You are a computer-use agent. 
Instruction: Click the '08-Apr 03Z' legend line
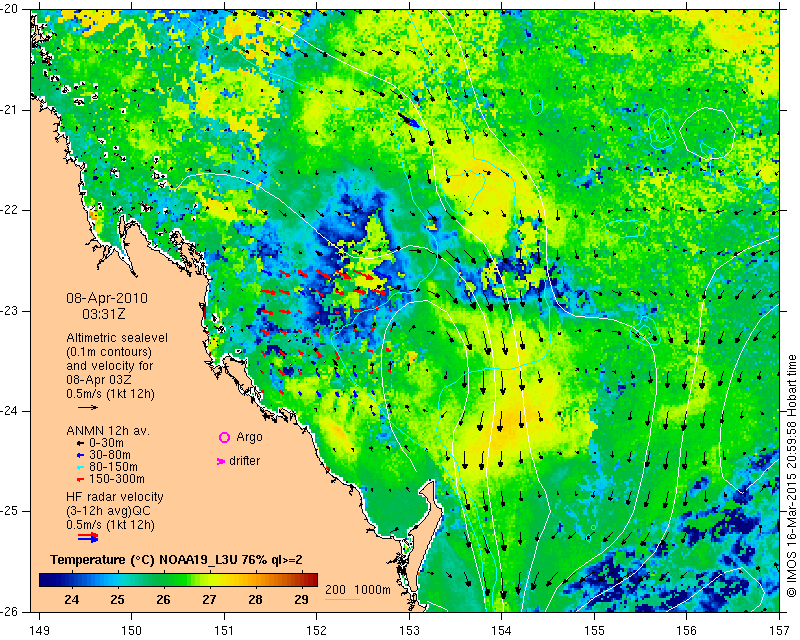(x=98, y=380)
